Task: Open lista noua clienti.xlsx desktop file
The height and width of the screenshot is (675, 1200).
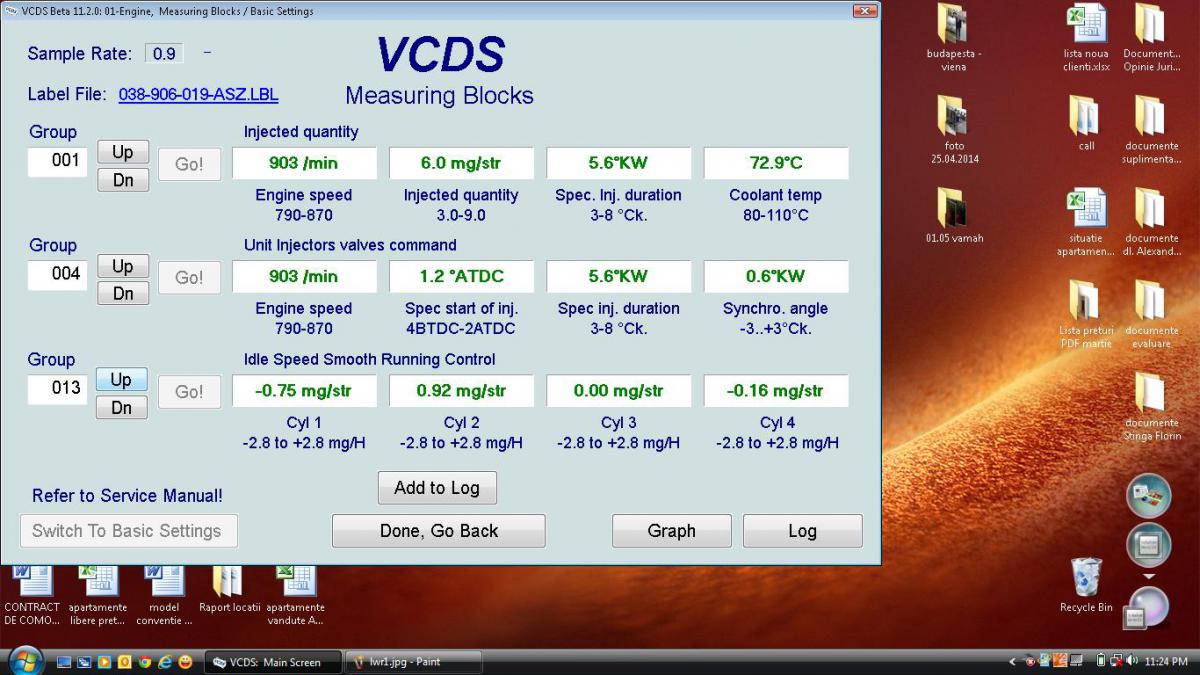Action: click(x=1087, y=38)
